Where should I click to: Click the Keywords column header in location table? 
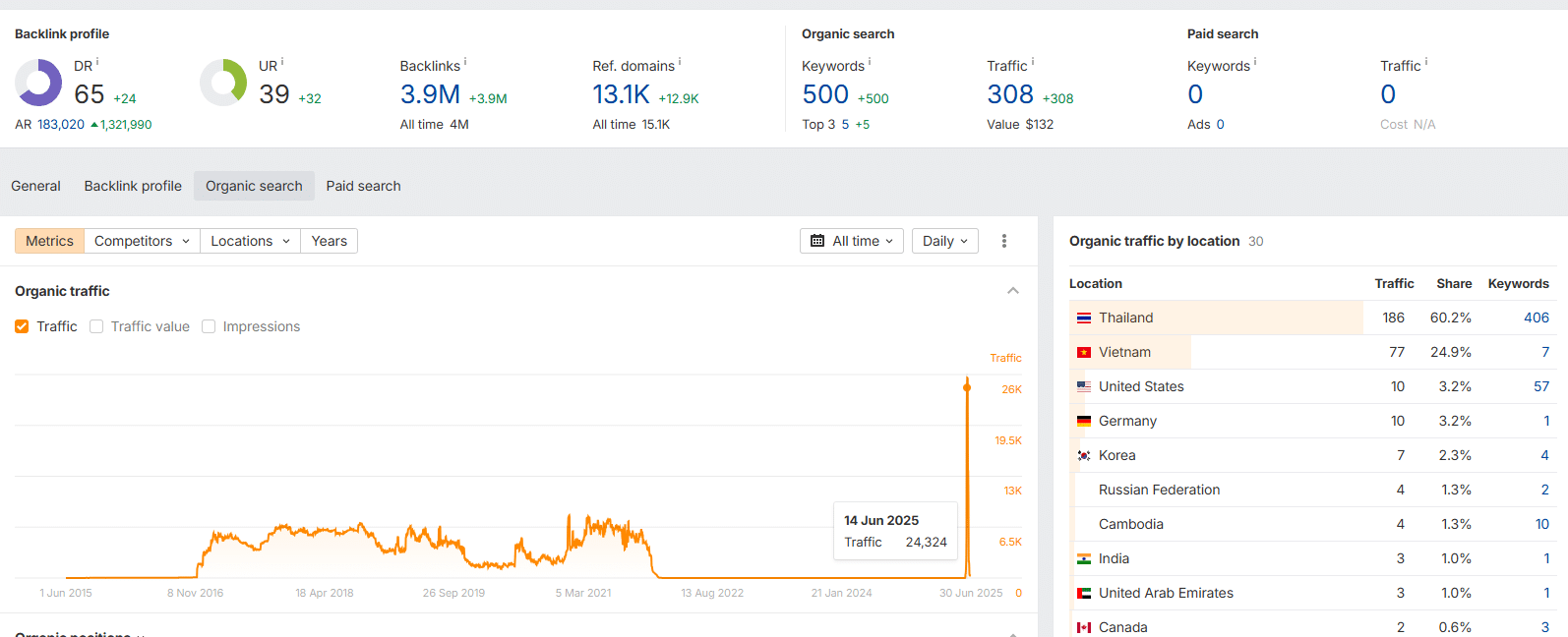(1518, 283)
